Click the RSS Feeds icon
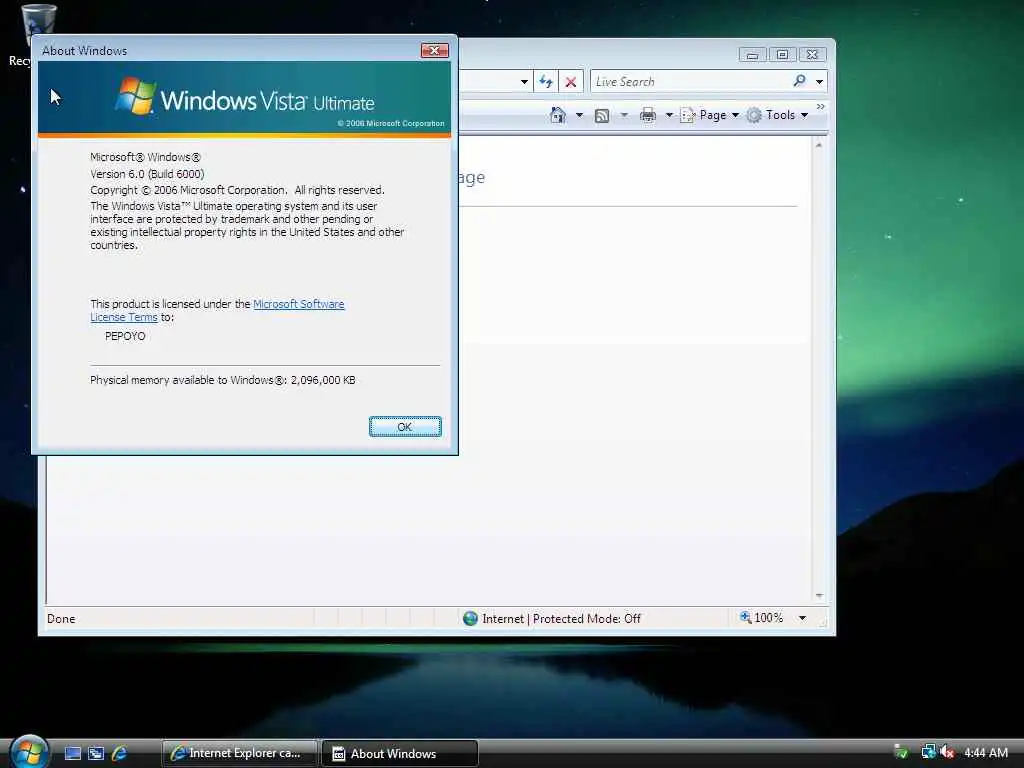The image size is (1024, 768). 602,116
